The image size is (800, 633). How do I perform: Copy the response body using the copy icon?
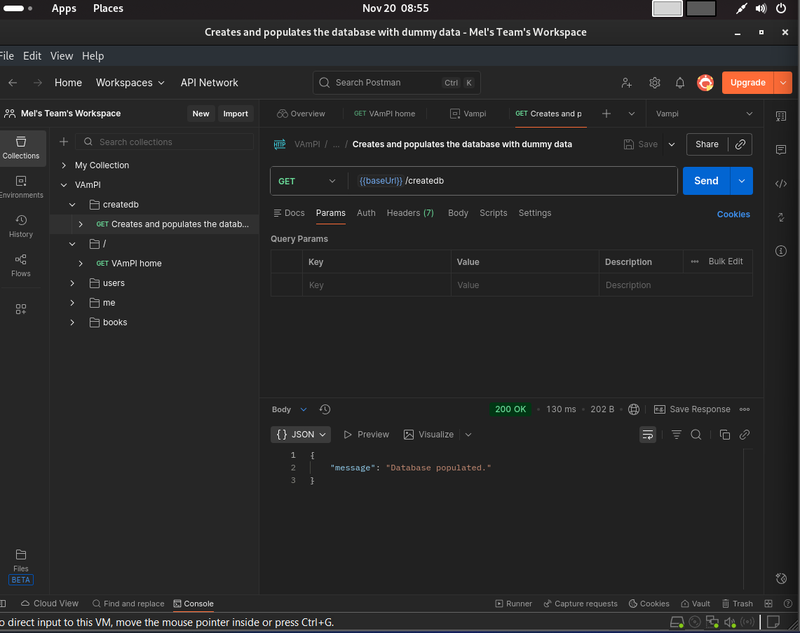pos(724,434)
